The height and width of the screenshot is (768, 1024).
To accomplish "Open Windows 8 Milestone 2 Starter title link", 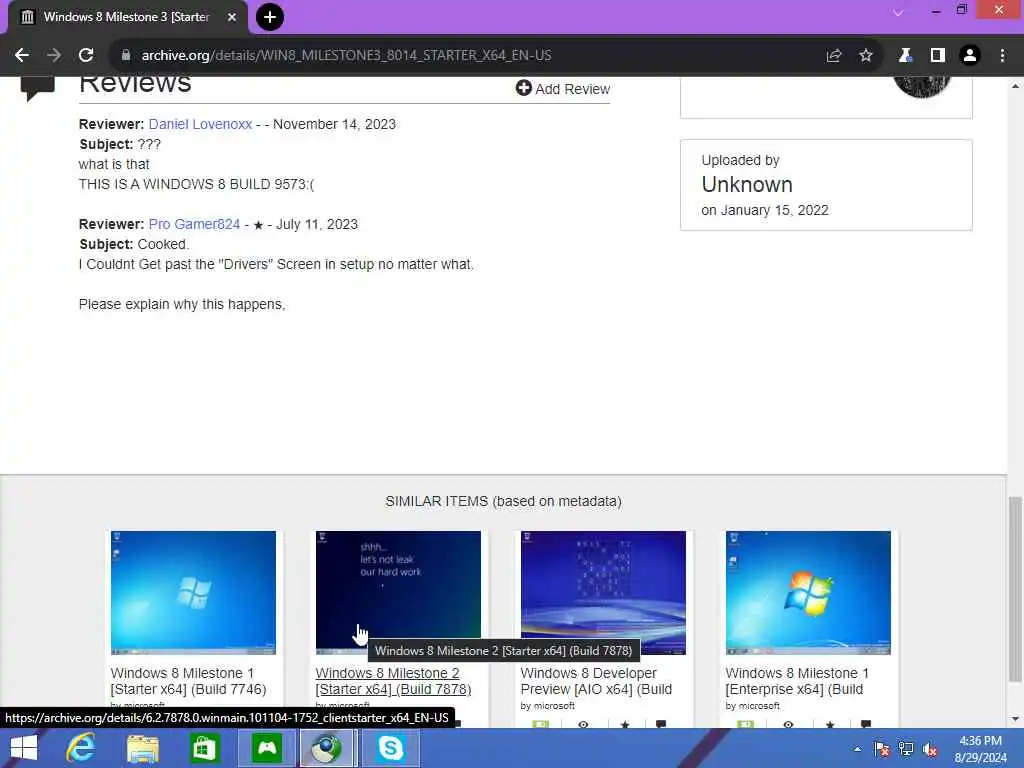I will 393,681.
